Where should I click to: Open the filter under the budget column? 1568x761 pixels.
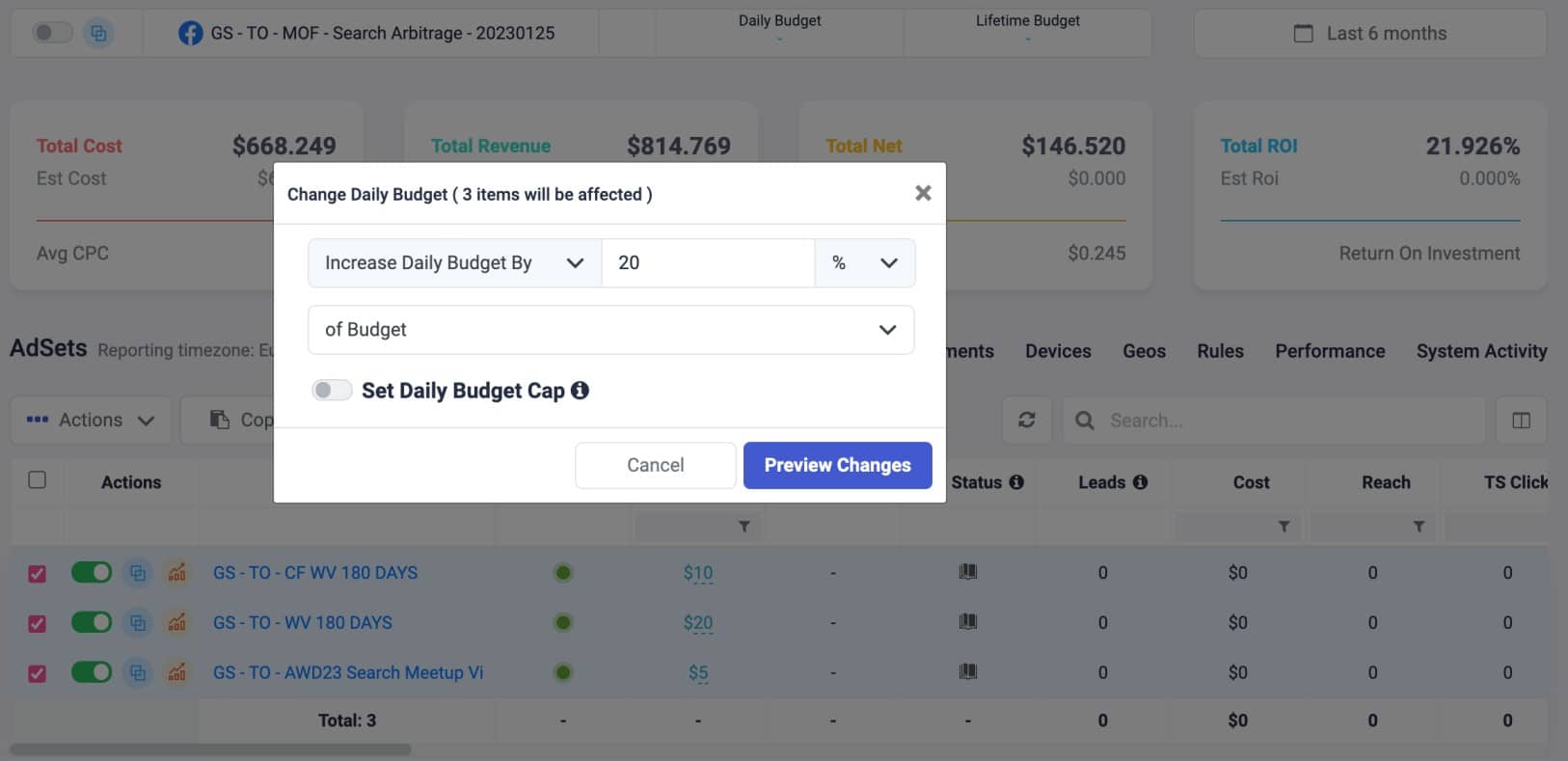coord(743,527)
